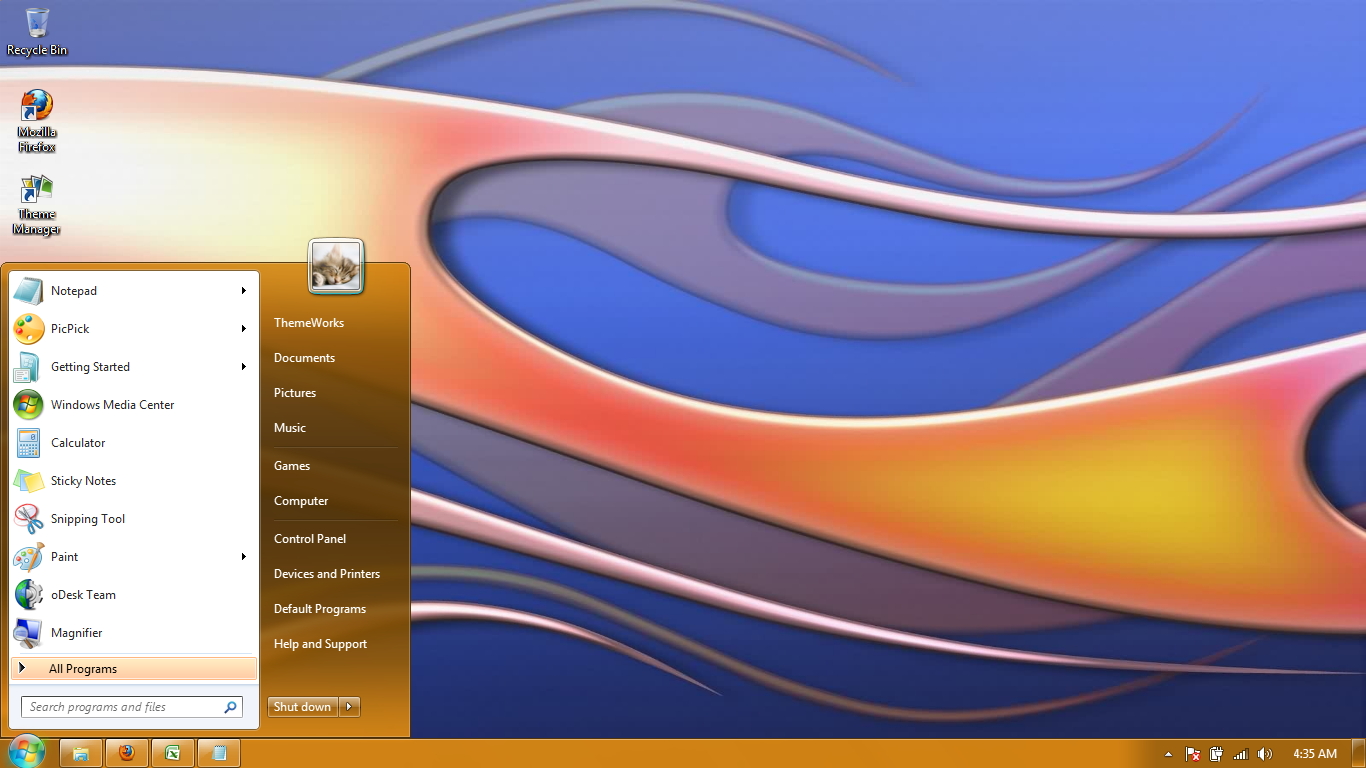Open the shut down options arrow
Screen dimensions: 1366x768
click(349, 707)
